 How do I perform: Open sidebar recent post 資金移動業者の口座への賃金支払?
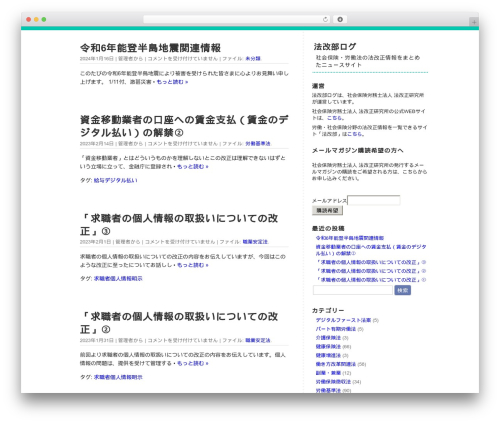[371, 250]
